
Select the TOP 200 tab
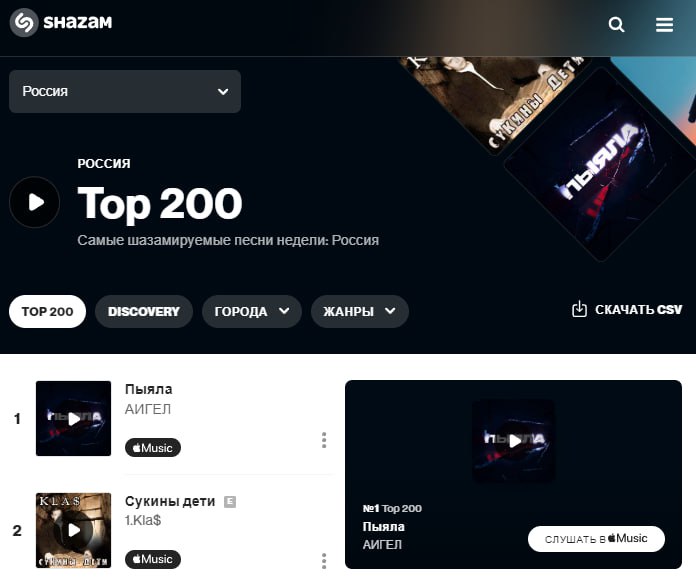[47, 312]
